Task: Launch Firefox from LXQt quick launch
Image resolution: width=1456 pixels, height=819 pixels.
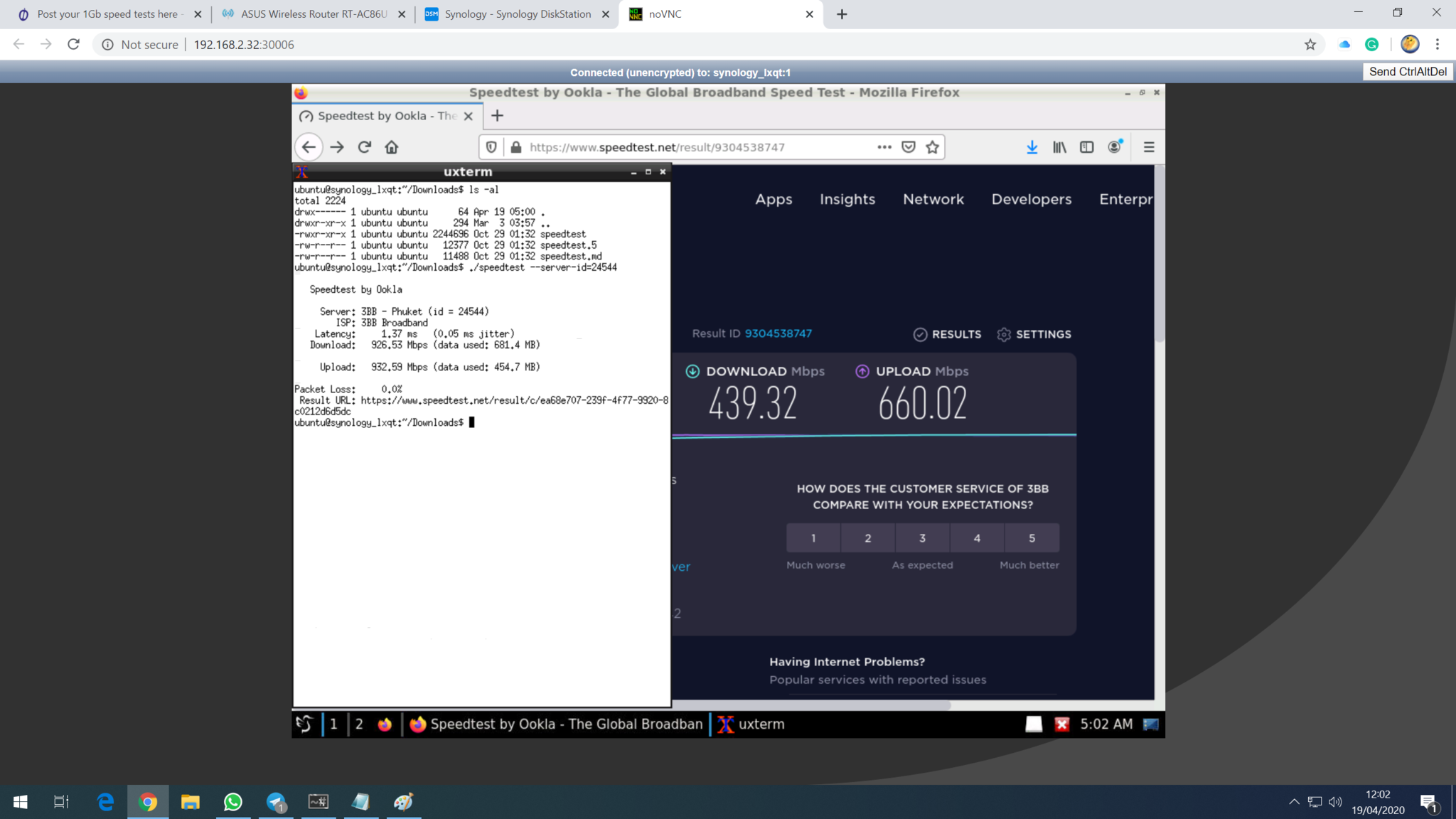Action: tap(385, 724)
